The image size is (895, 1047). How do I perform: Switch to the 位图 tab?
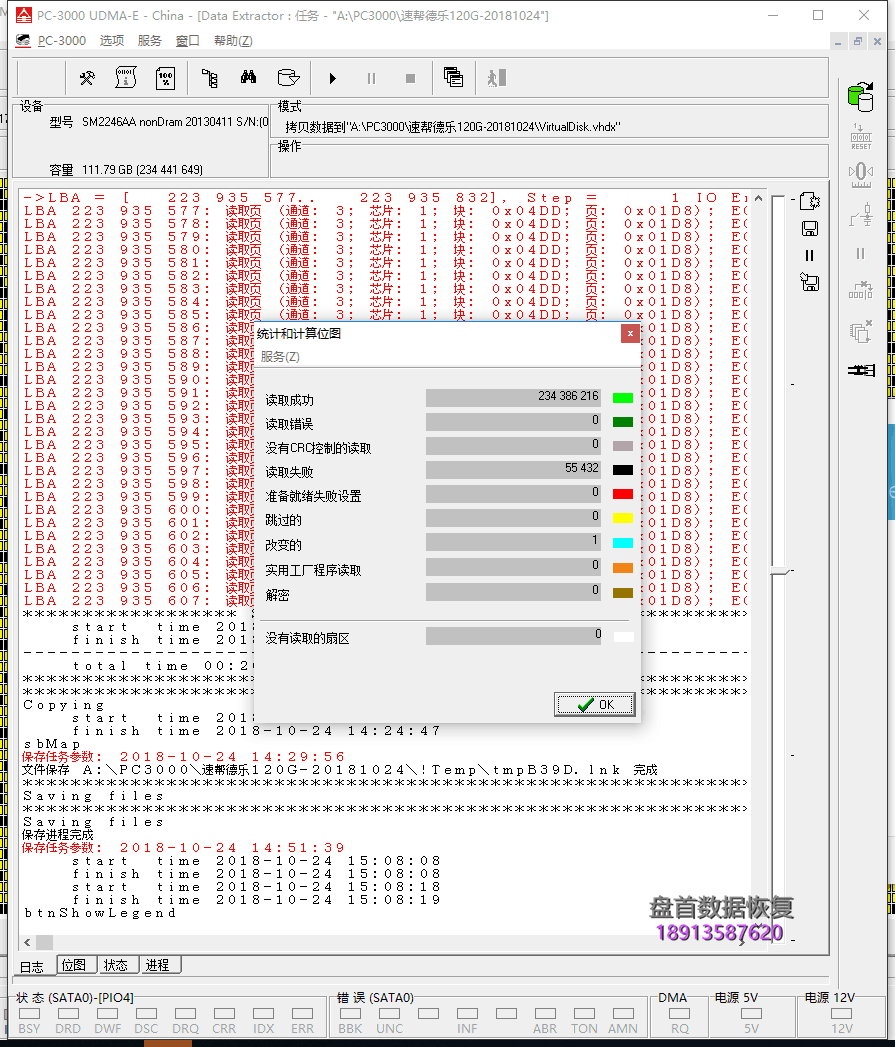75,964
